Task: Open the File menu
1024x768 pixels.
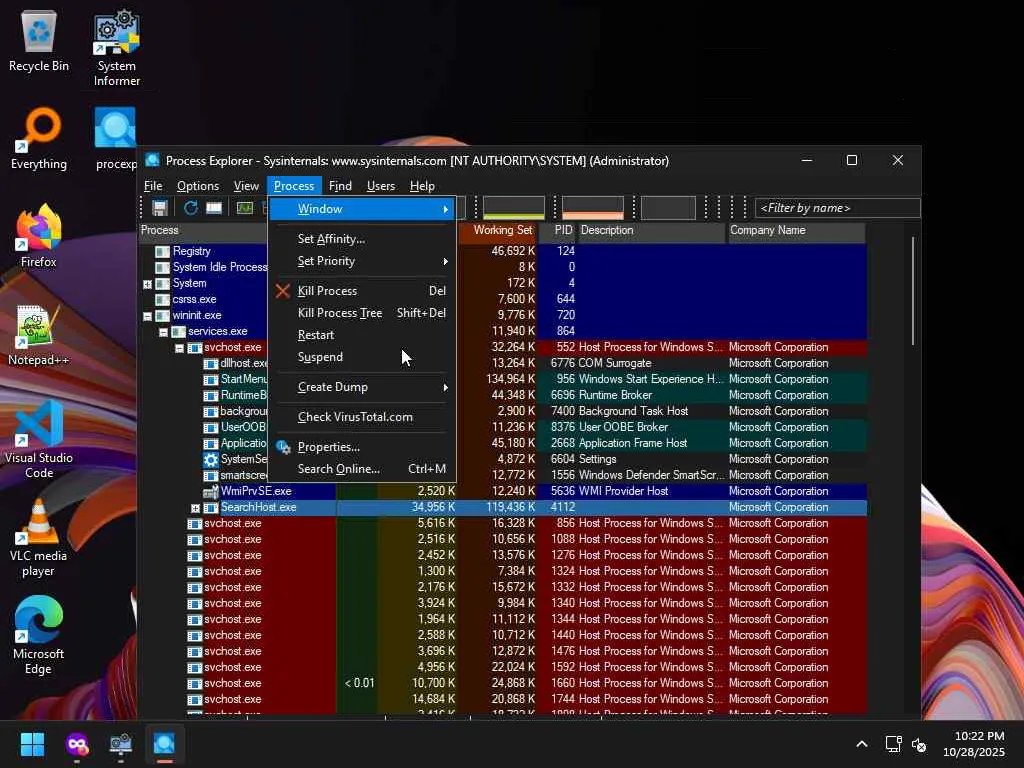Action: click(x=153, y=186)
